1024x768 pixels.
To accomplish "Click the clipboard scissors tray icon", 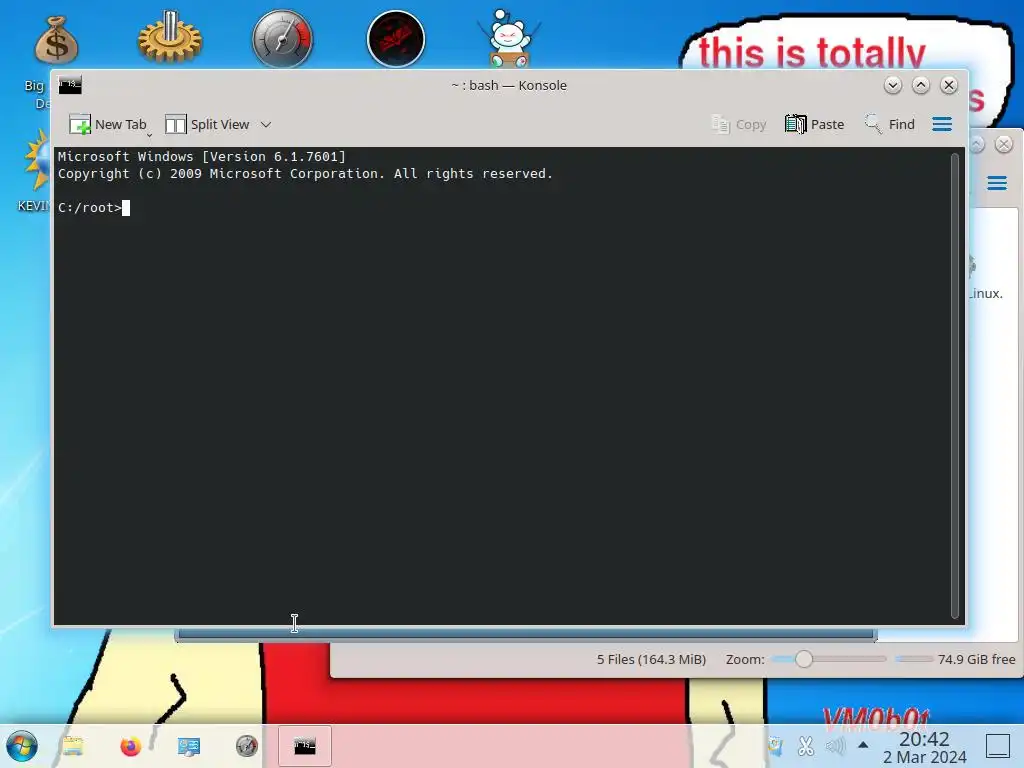I will coord(806,745).
